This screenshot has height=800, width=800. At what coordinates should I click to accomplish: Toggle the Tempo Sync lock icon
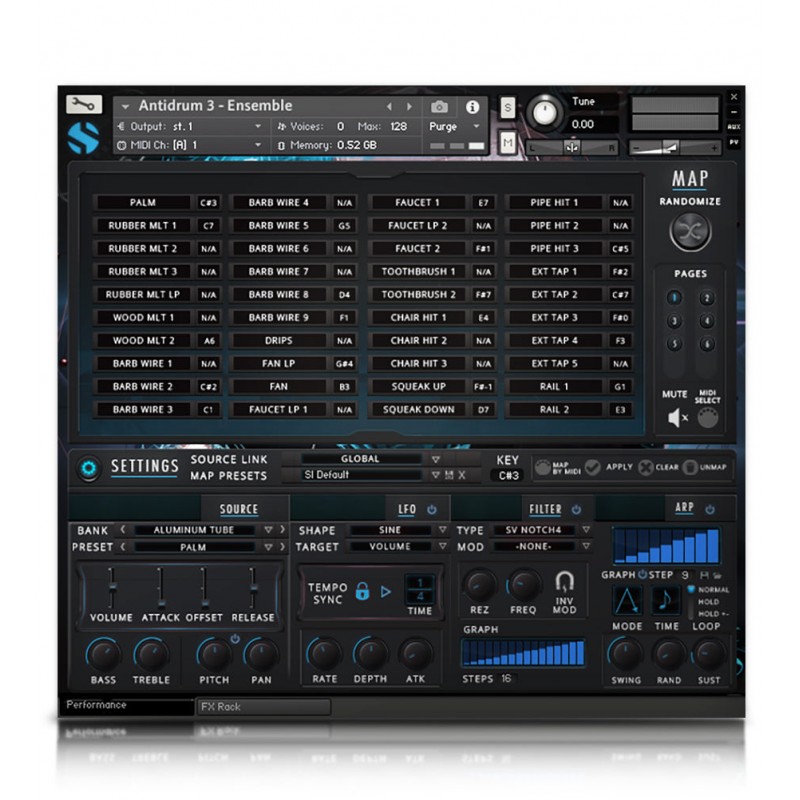pyautogui.click(x=362, y=592)
